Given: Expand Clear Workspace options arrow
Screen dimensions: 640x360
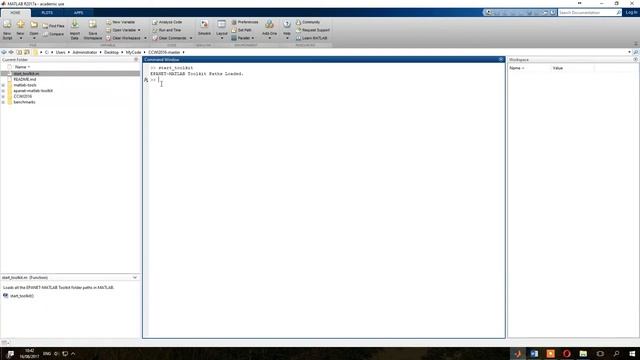Looking at the screenshot, I should coord(145,38).
